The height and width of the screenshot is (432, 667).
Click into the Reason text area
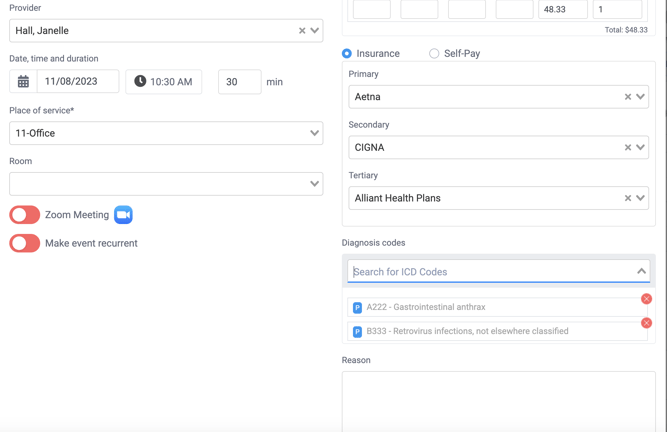[x=499, y=401]
